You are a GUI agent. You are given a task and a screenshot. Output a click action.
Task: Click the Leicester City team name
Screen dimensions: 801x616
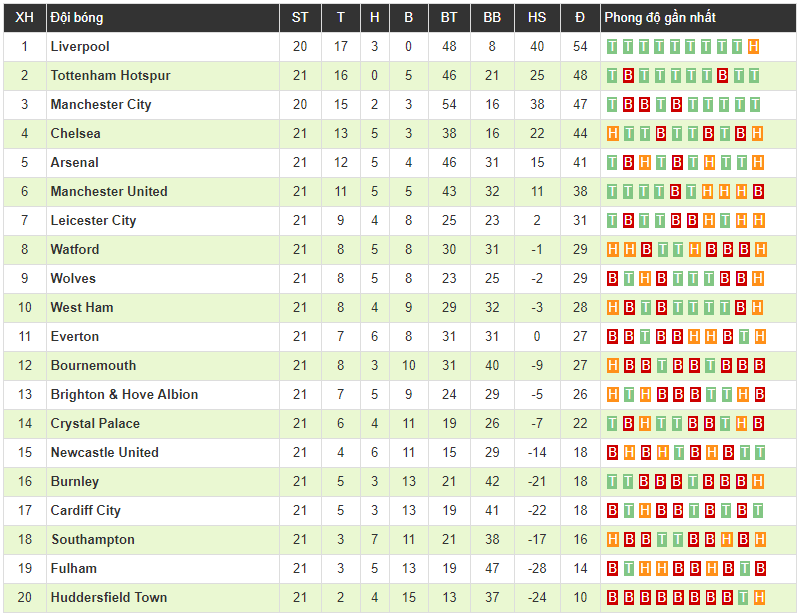coord(93,221)
